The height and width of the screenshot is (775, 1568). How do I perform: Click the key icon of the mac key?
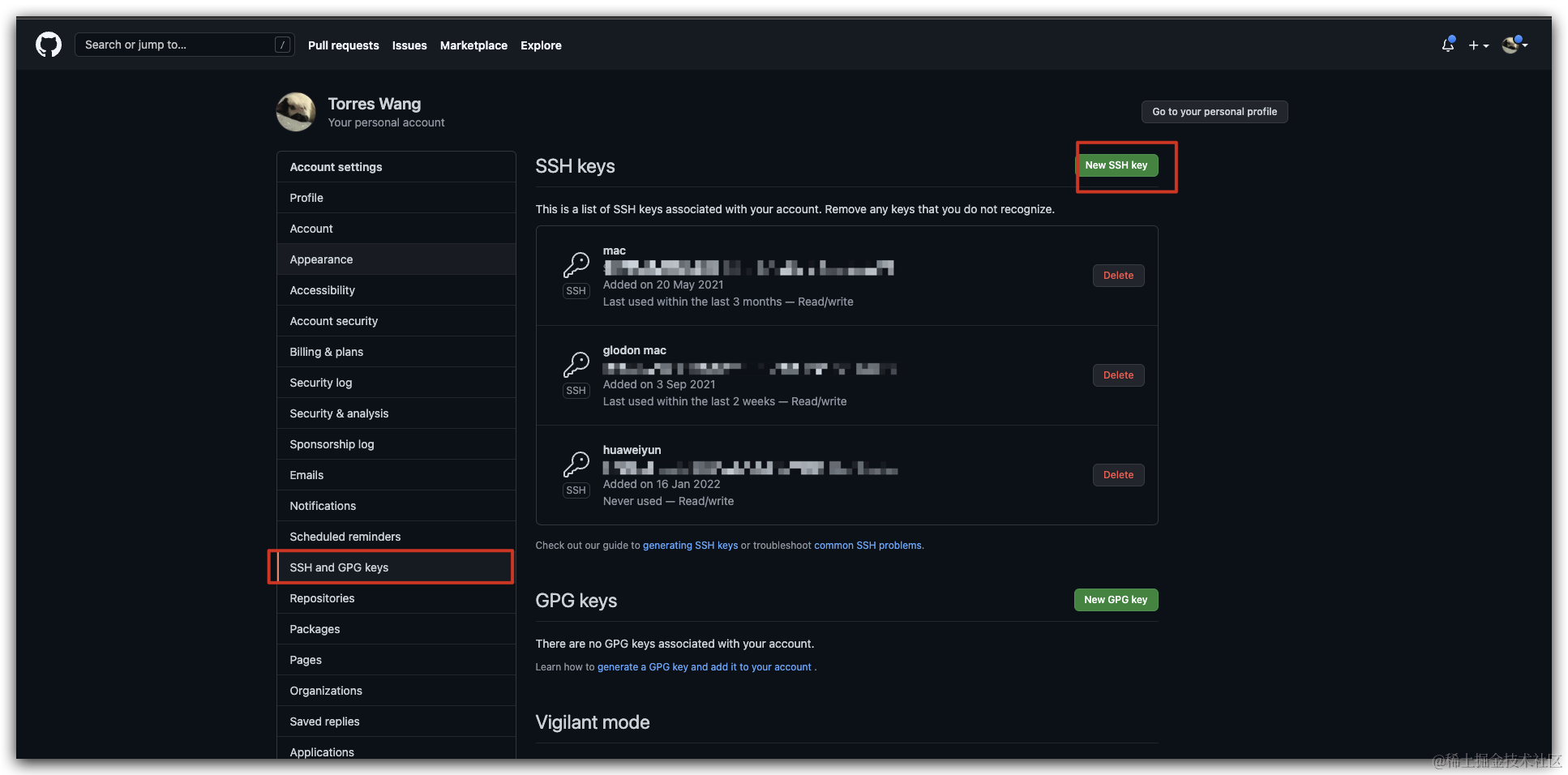point(576,264)
